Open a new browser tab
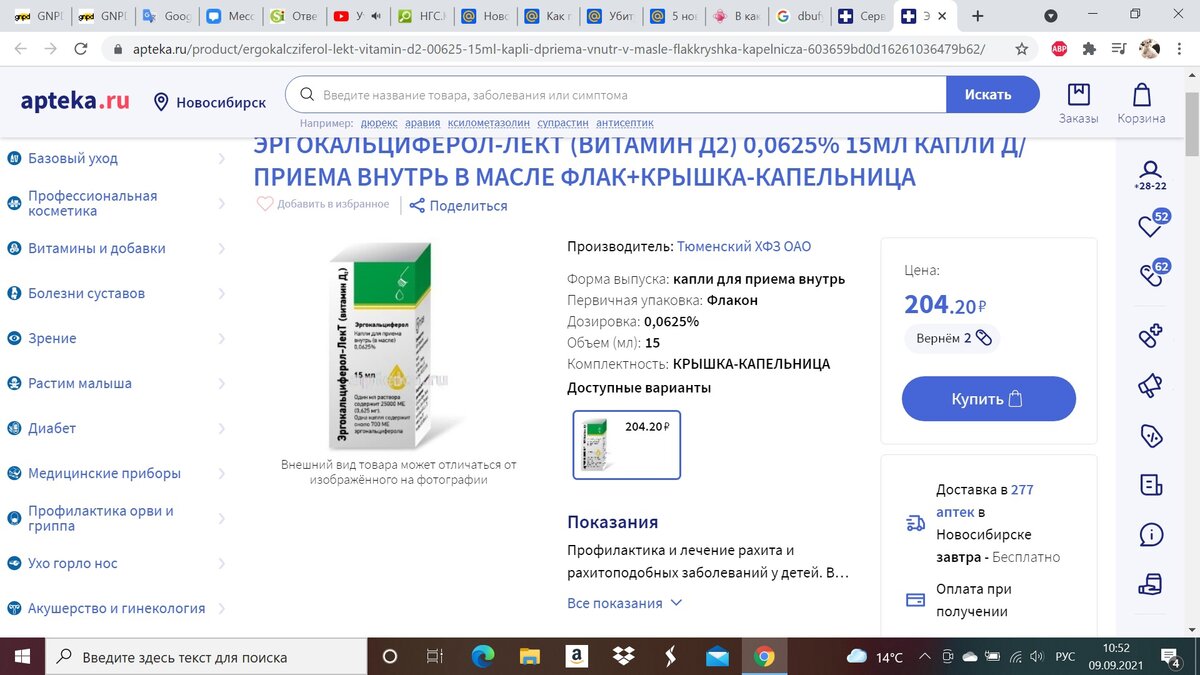 pyautogui.click(x=977, y=16)
